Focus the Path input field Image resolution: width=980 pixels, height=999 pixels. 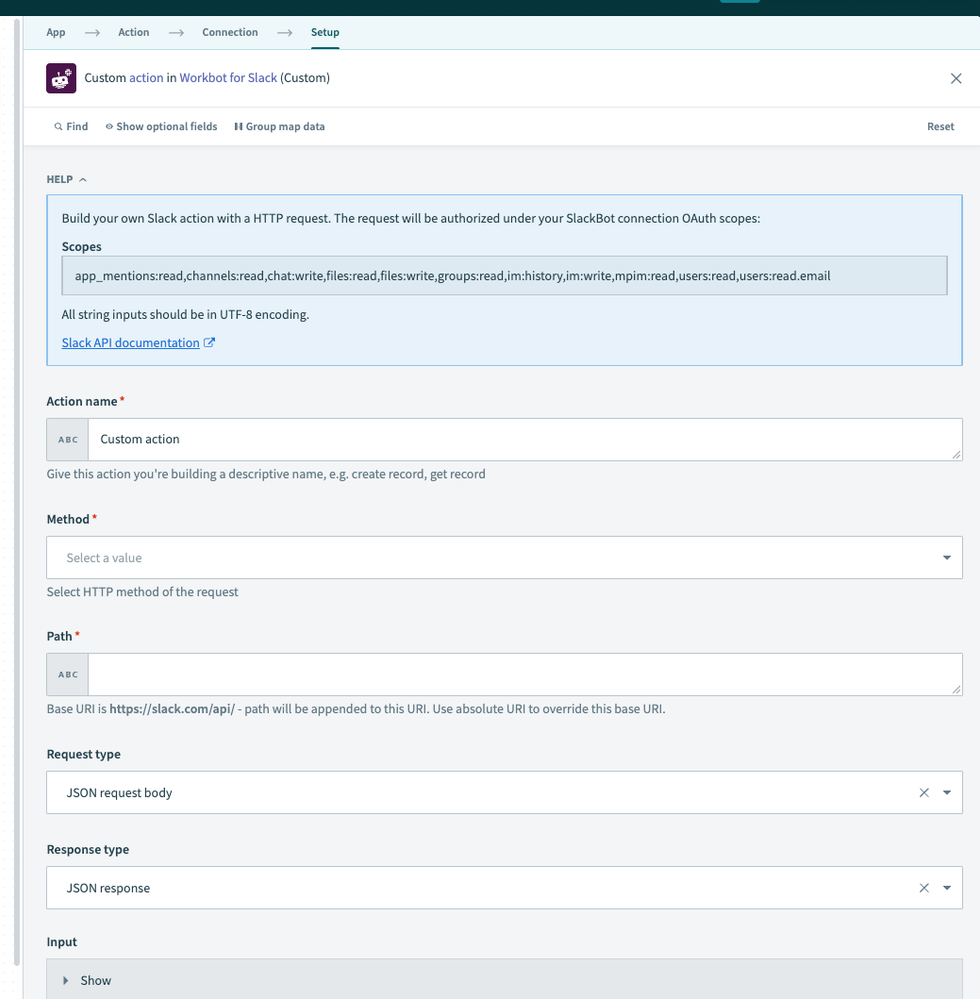524,675
